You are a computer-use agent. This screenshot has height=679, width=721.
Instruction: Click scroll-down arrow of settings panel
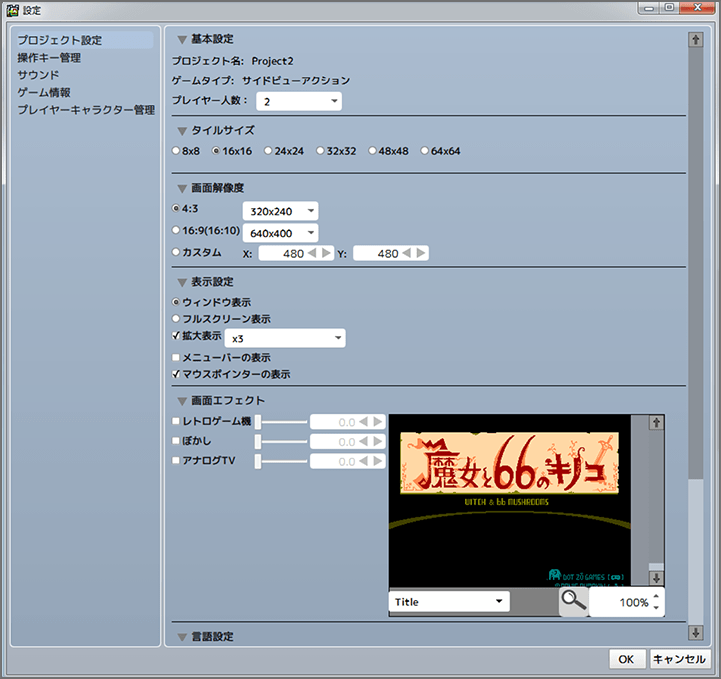[695, 632]
